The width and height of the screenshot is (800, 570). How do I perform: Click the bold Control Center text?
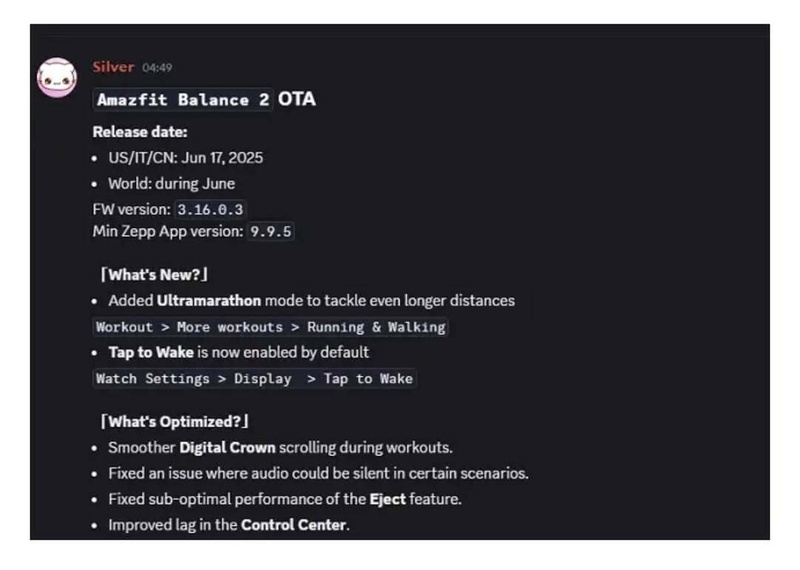(x=293, y=525)
